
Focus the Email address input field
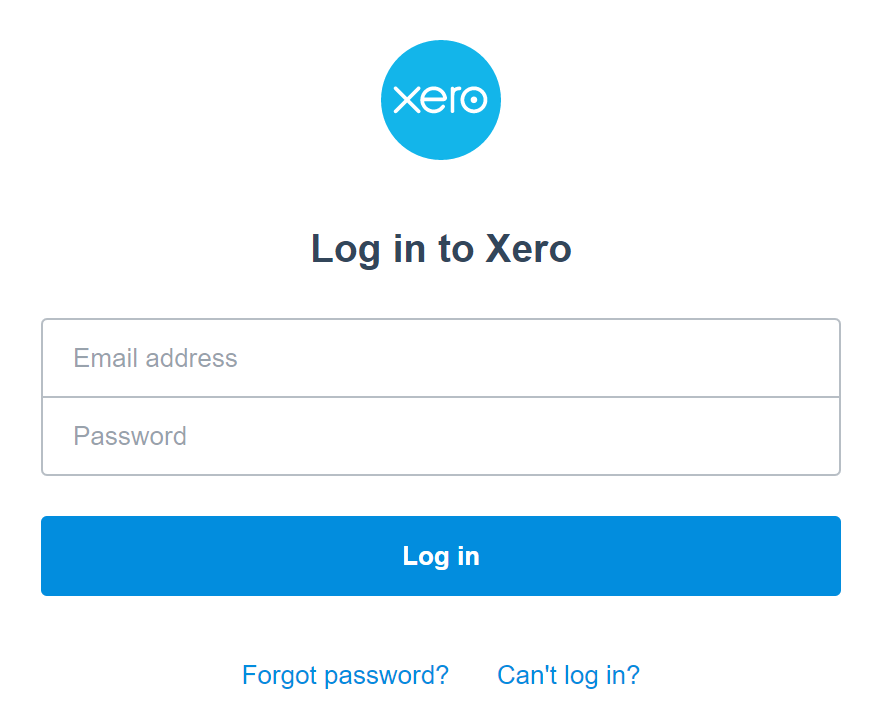click(x=441, y=358)
